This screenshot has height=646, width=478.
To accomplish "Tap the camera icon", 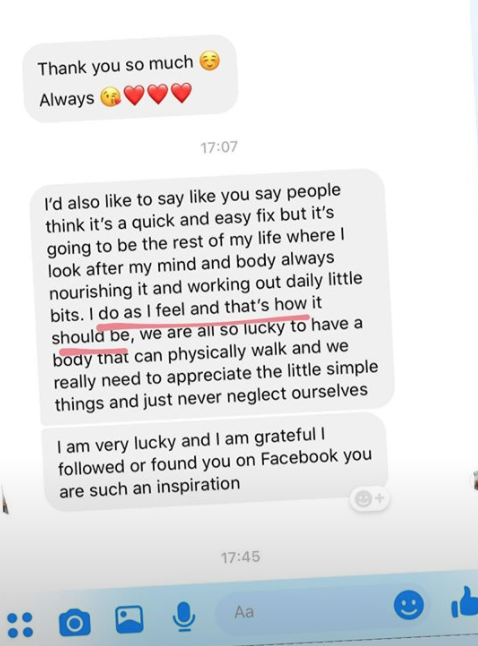I will (x=75, y=623).
